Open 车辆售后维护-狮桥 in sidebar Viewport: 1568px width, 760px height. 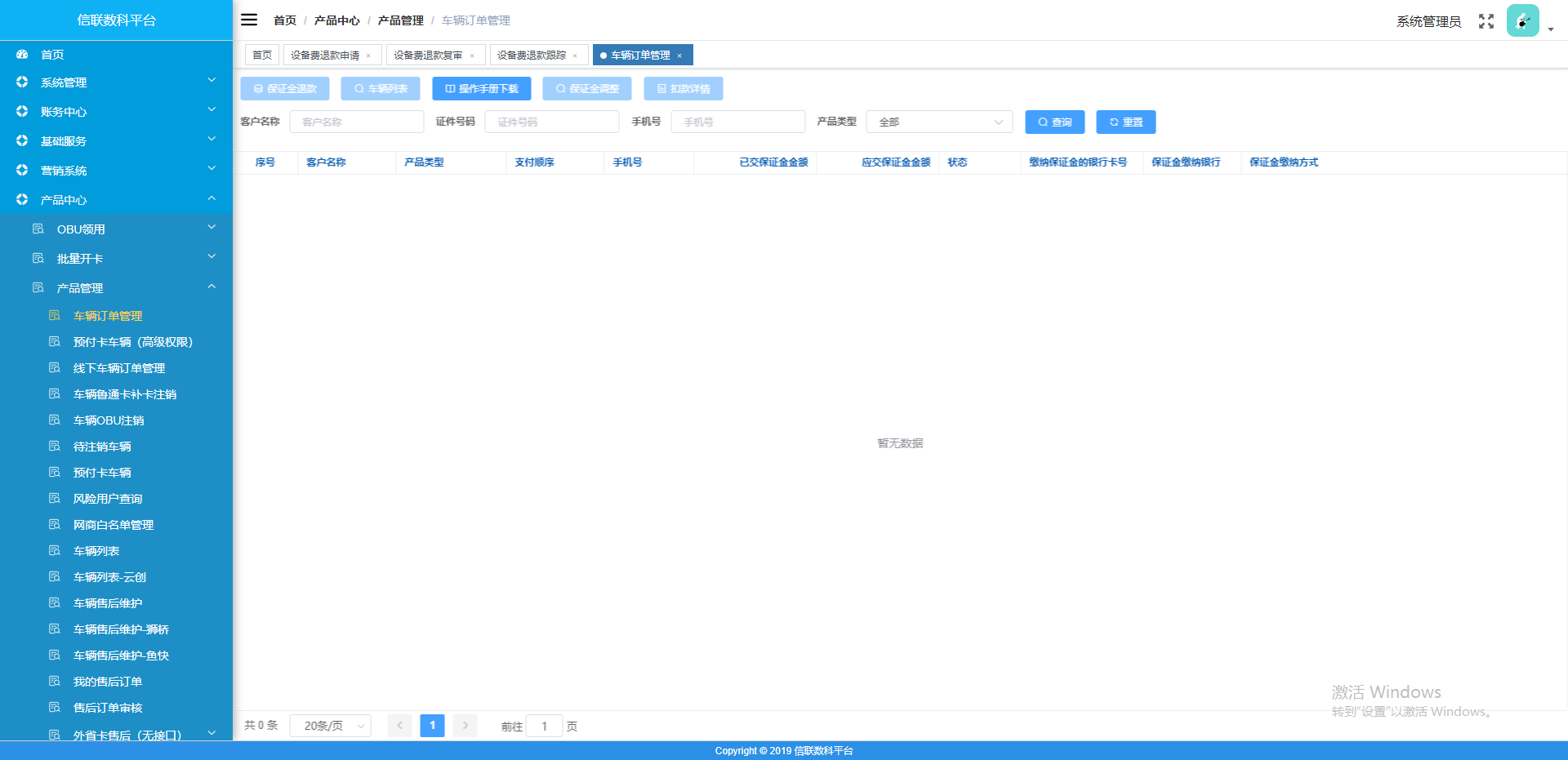121,629
